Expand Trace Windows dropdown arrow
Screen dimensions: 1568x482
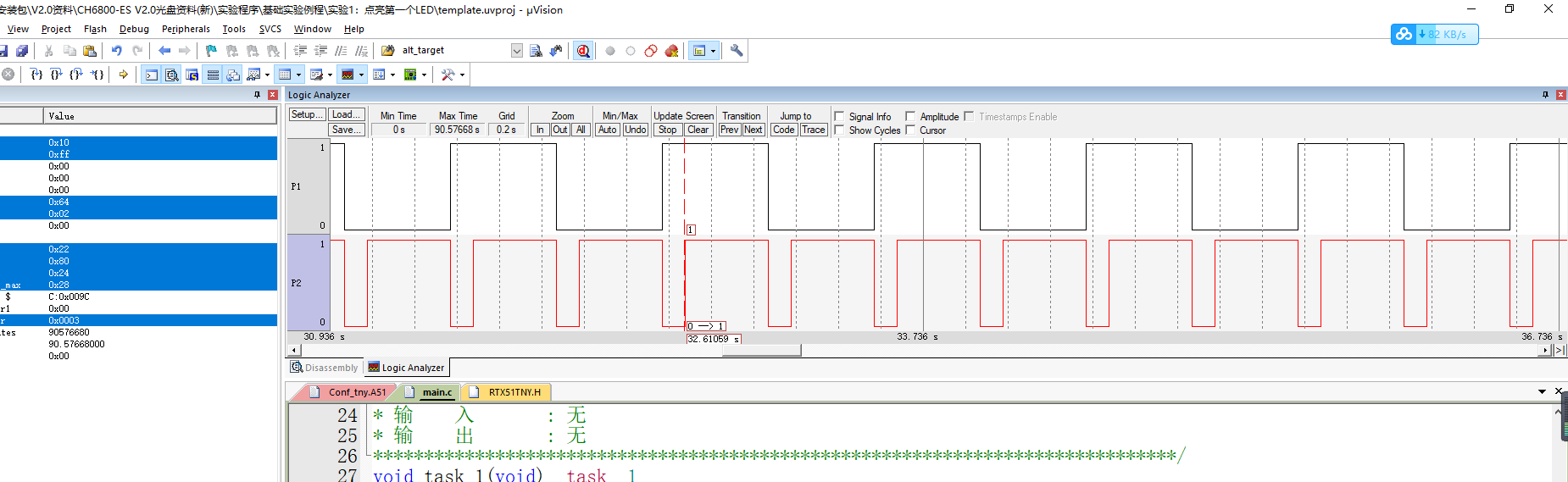pyautogui.click(x=392, y=75)
